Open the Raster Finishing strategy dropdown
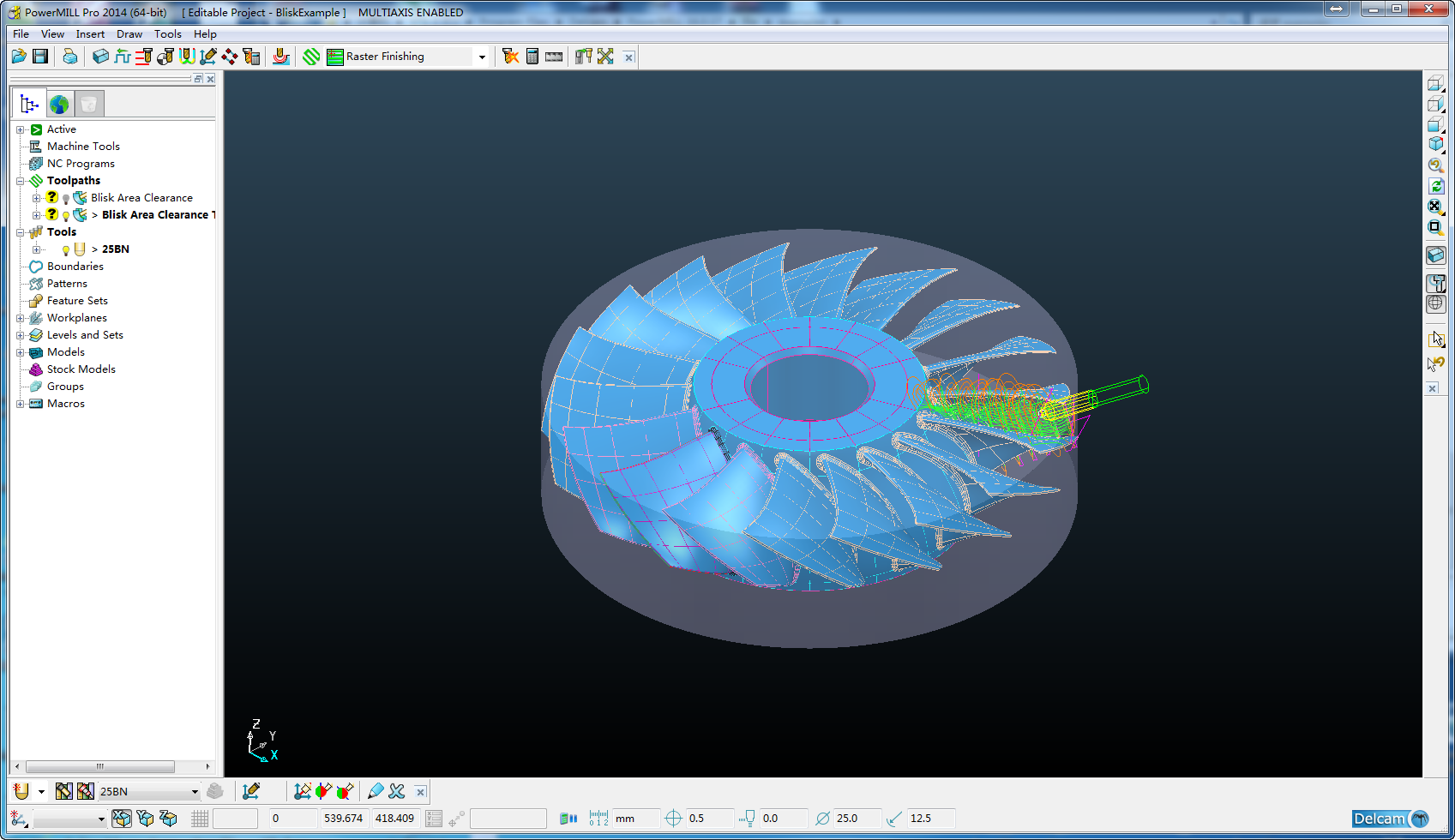 tap(482, 57)
